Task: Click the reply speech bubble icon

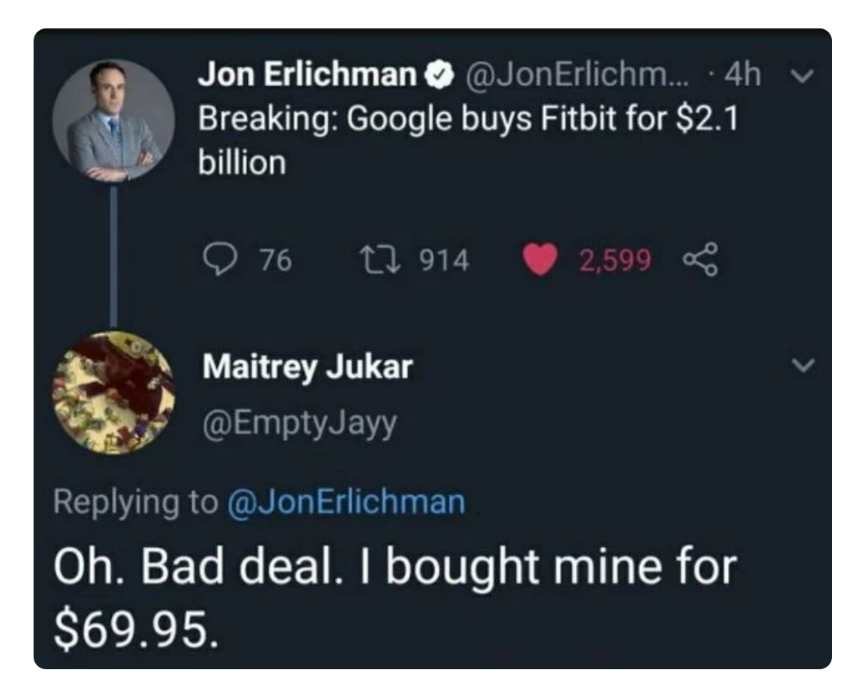Action: click(x=217, y=260)
